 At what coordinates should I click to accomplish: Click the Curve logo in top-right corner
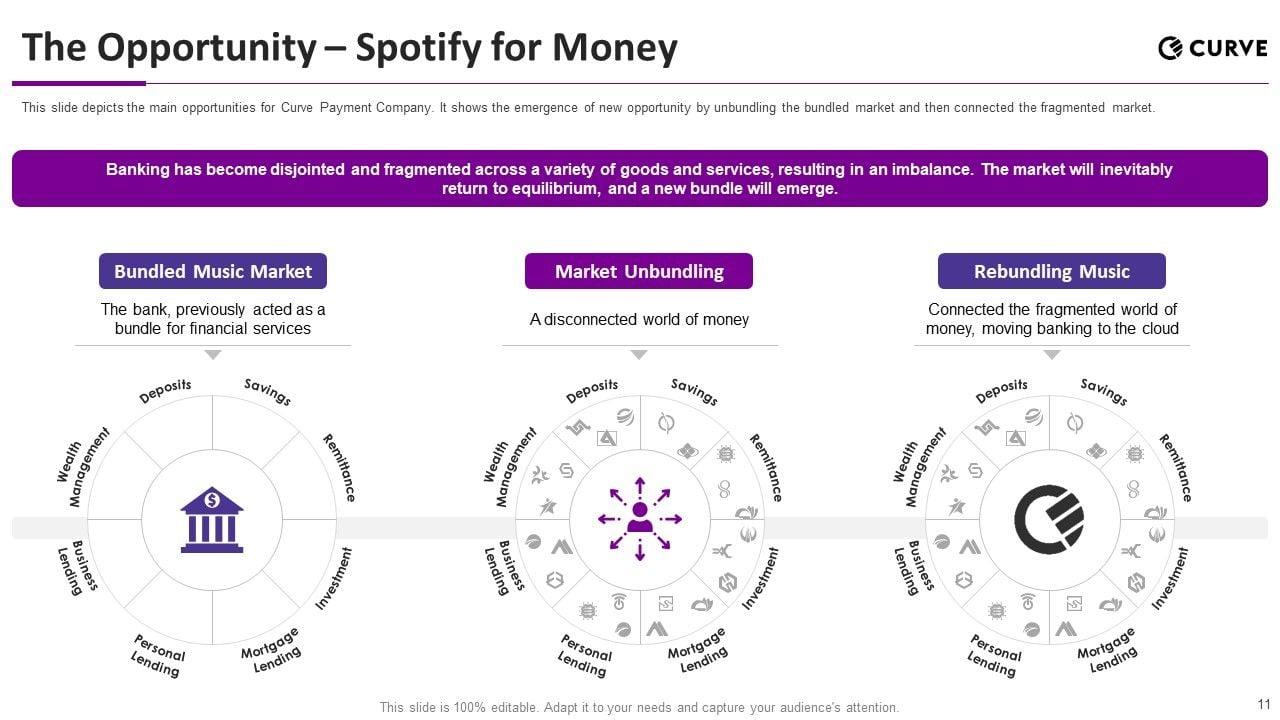(1212, 47)
